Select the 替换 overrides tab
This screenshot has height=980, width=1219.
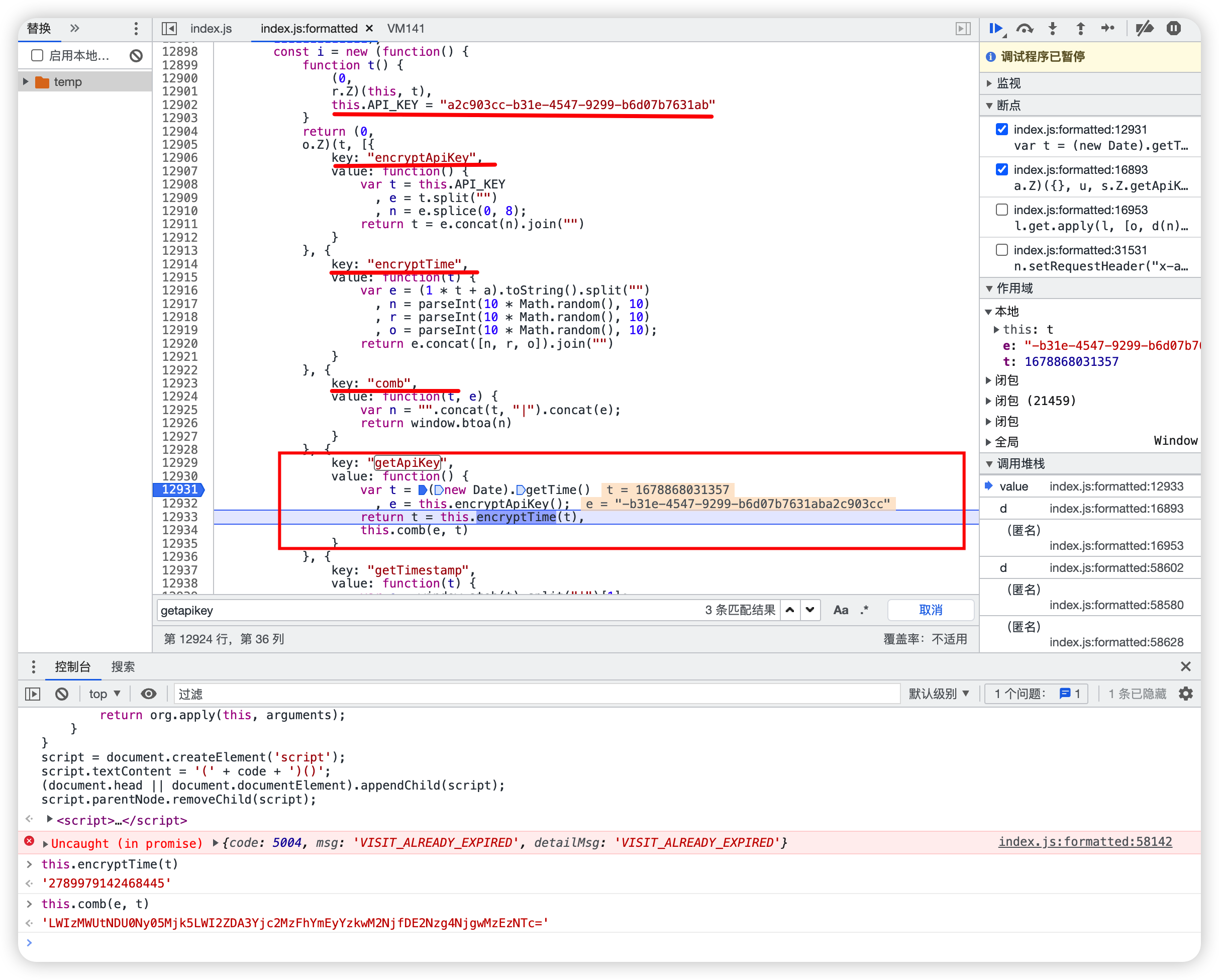tap(39, 28)
